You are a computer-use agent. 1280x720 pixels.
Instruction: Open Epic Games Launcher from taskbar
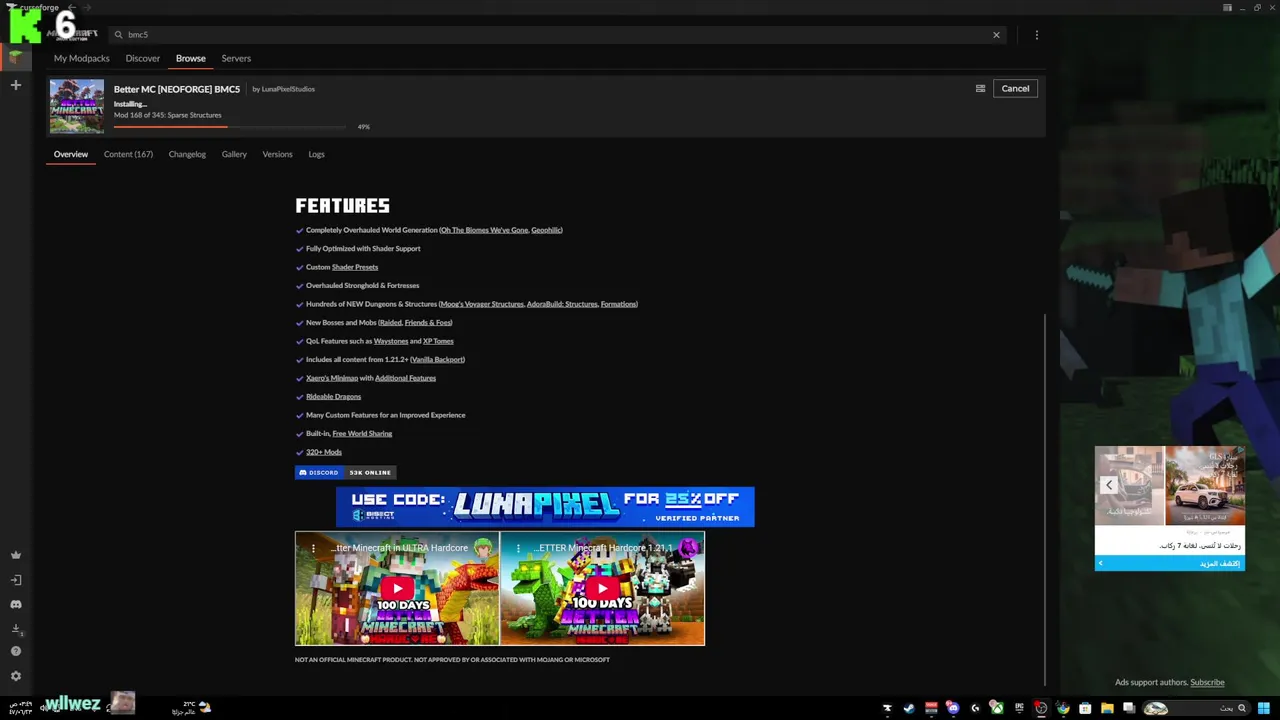coord(1019,708)
